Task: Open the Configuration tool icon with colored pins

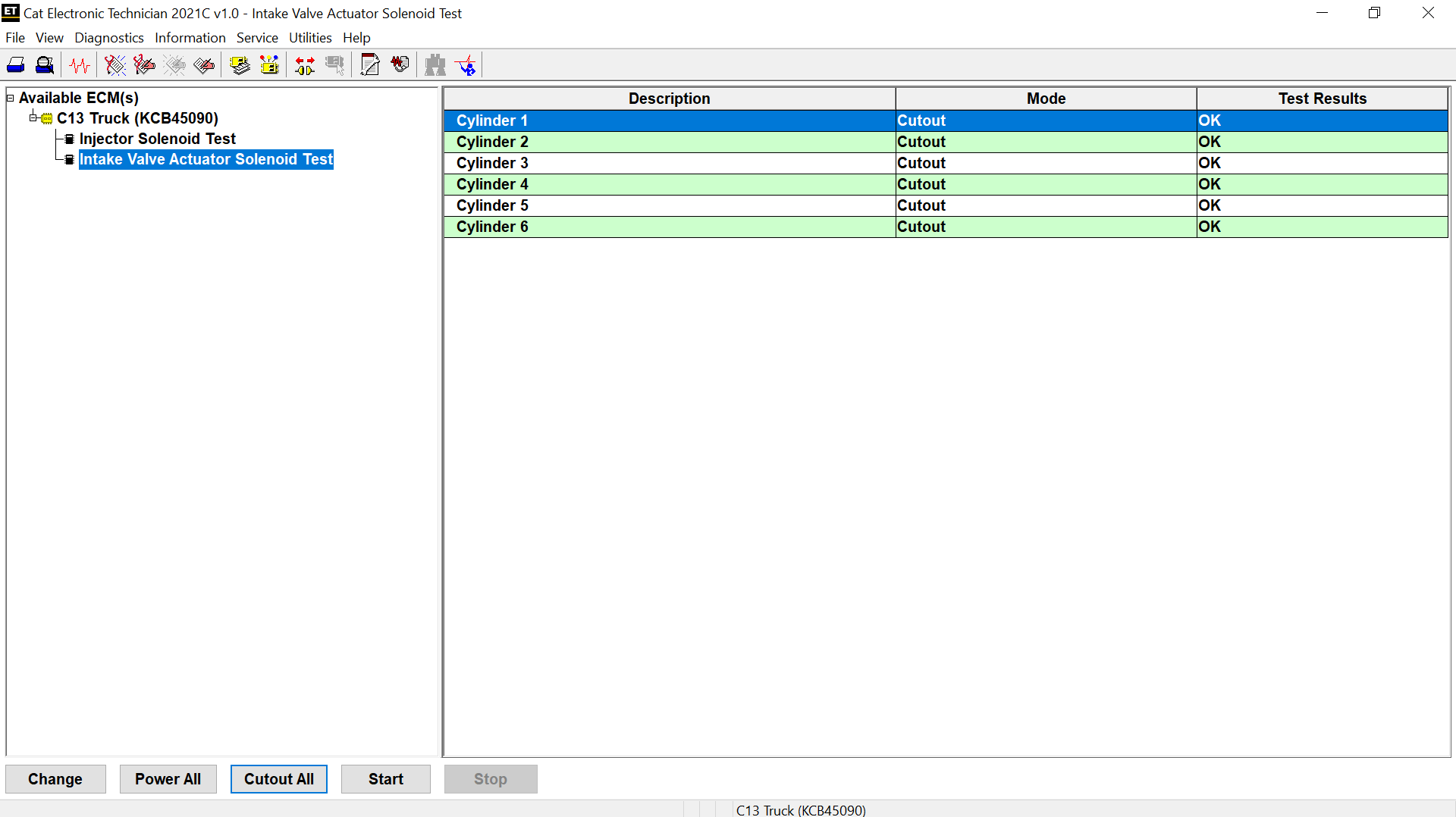Action: (x=269, y=66)
